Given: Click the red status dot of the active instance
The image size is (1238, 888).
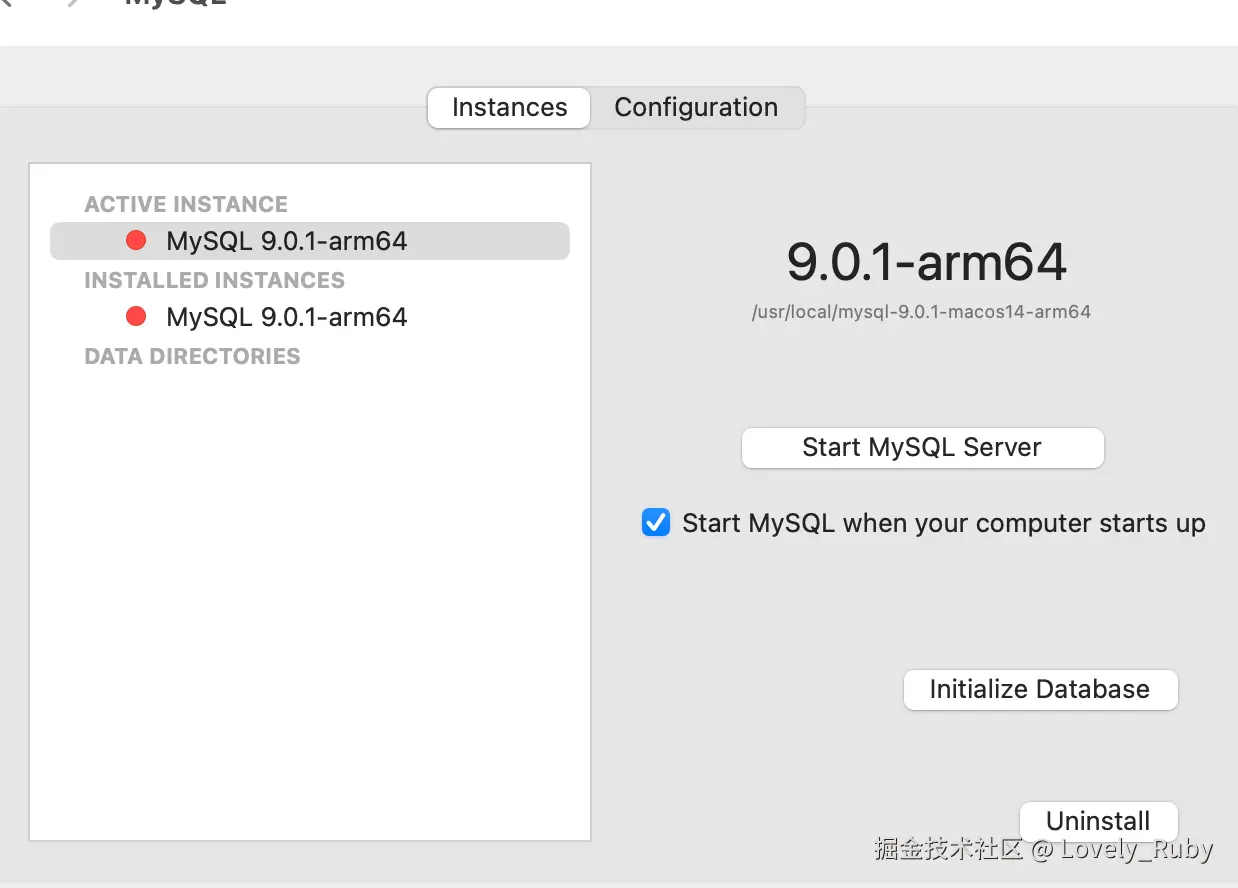Looking at the screenshot, I should coord(136,241).
